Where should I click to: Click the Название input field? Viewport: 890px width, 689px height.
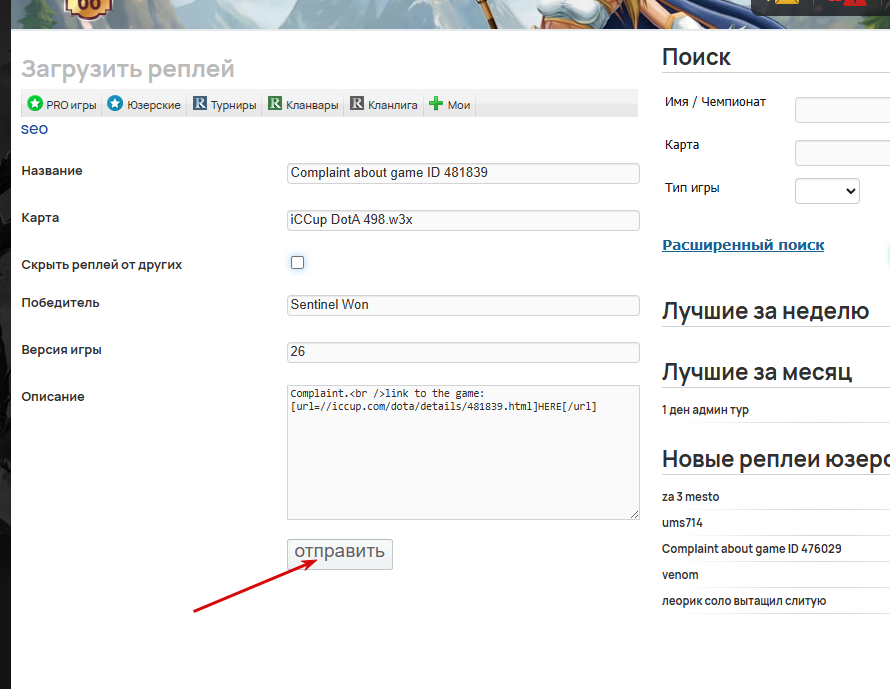point(463,173)
